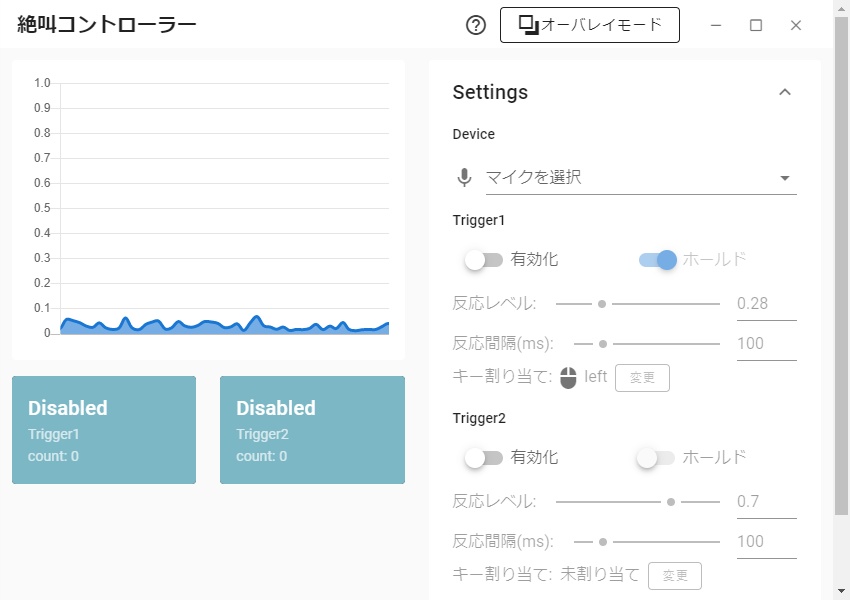Enable the Trigger1 有効化 toggle
Viewport: 850px width, 600px height.
click(480, 259)
